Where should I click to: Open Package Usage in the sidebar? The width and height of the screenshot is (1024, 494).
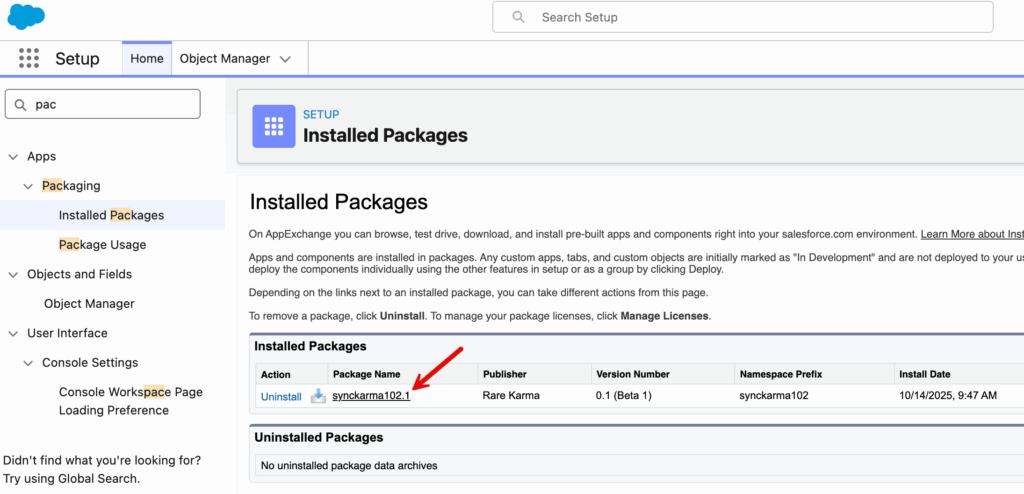pos(103,244)
